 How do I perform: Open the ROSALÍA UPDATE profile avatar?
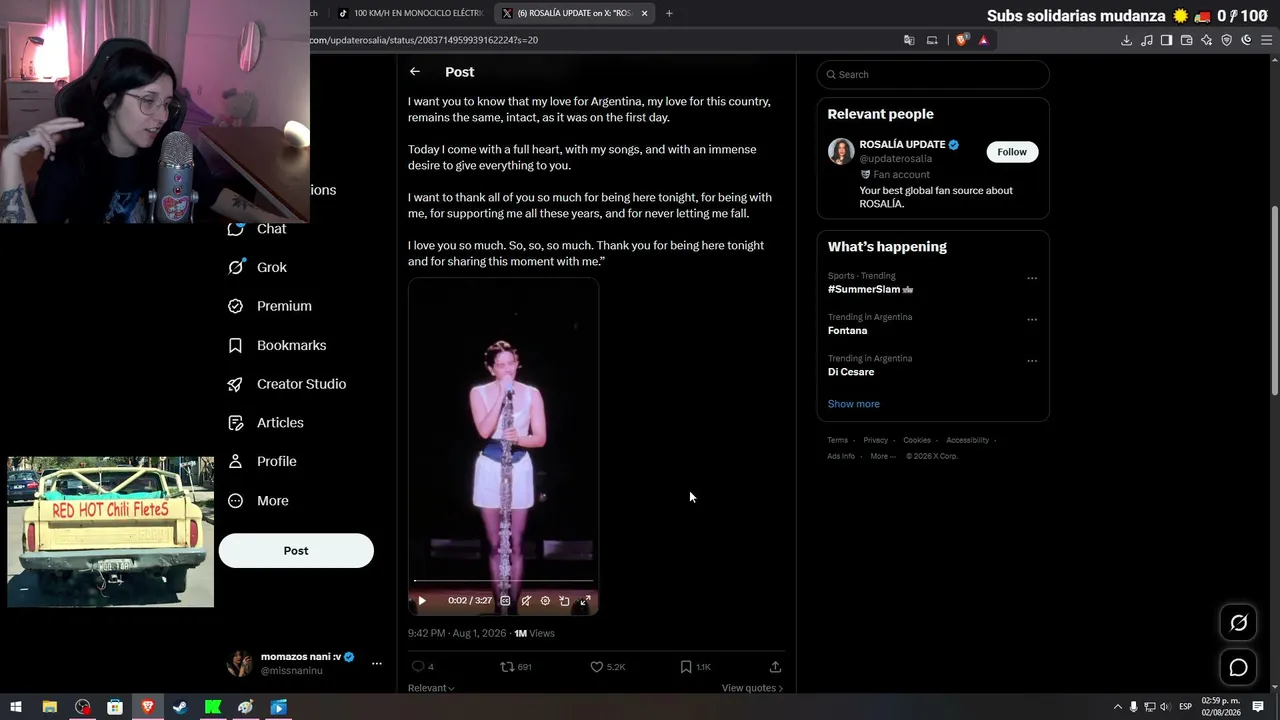841,151
